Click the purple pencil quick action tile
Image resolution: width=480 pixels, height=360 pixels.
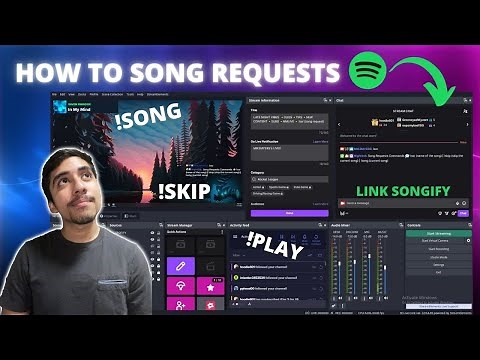(181, 266)
